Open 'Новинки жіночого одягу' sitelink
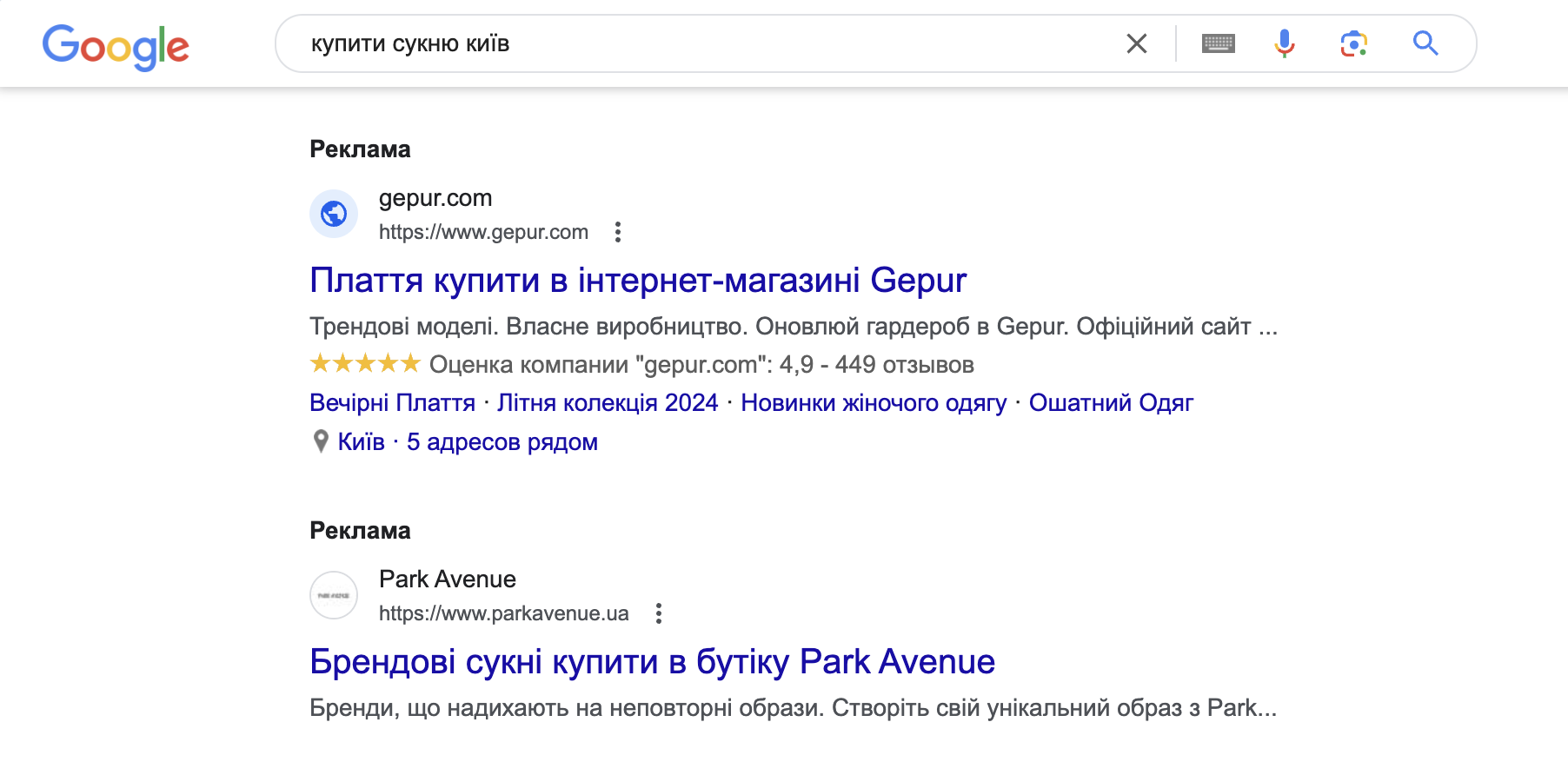This screenshot has width=1568, height=775. click(x=874, y=403)
